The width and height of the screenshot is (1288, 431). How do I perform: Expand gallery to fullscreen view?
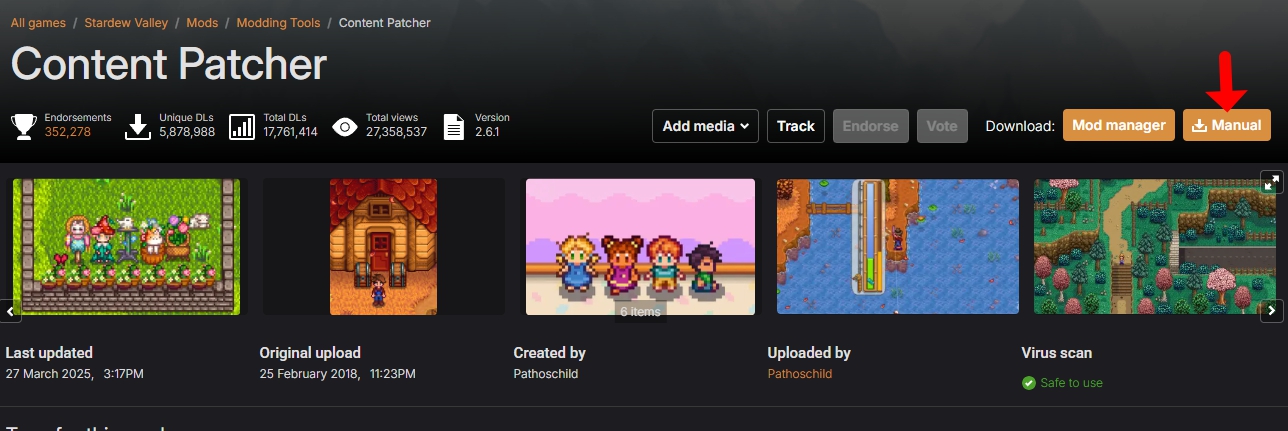[1271, 182]
